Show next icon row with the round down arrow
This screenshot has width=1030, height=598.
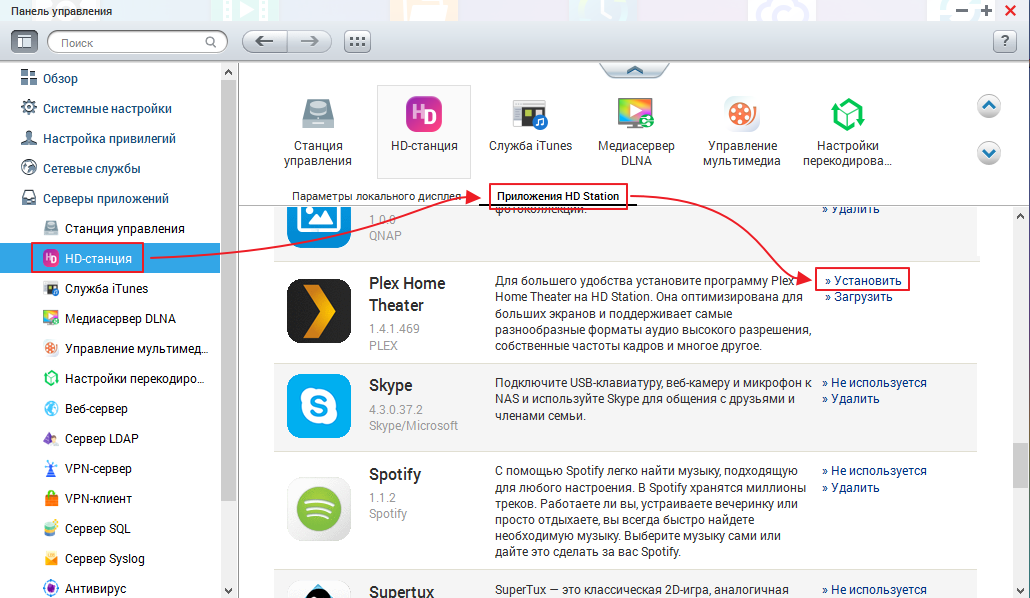pyautogui.click(x=989, y=154)
